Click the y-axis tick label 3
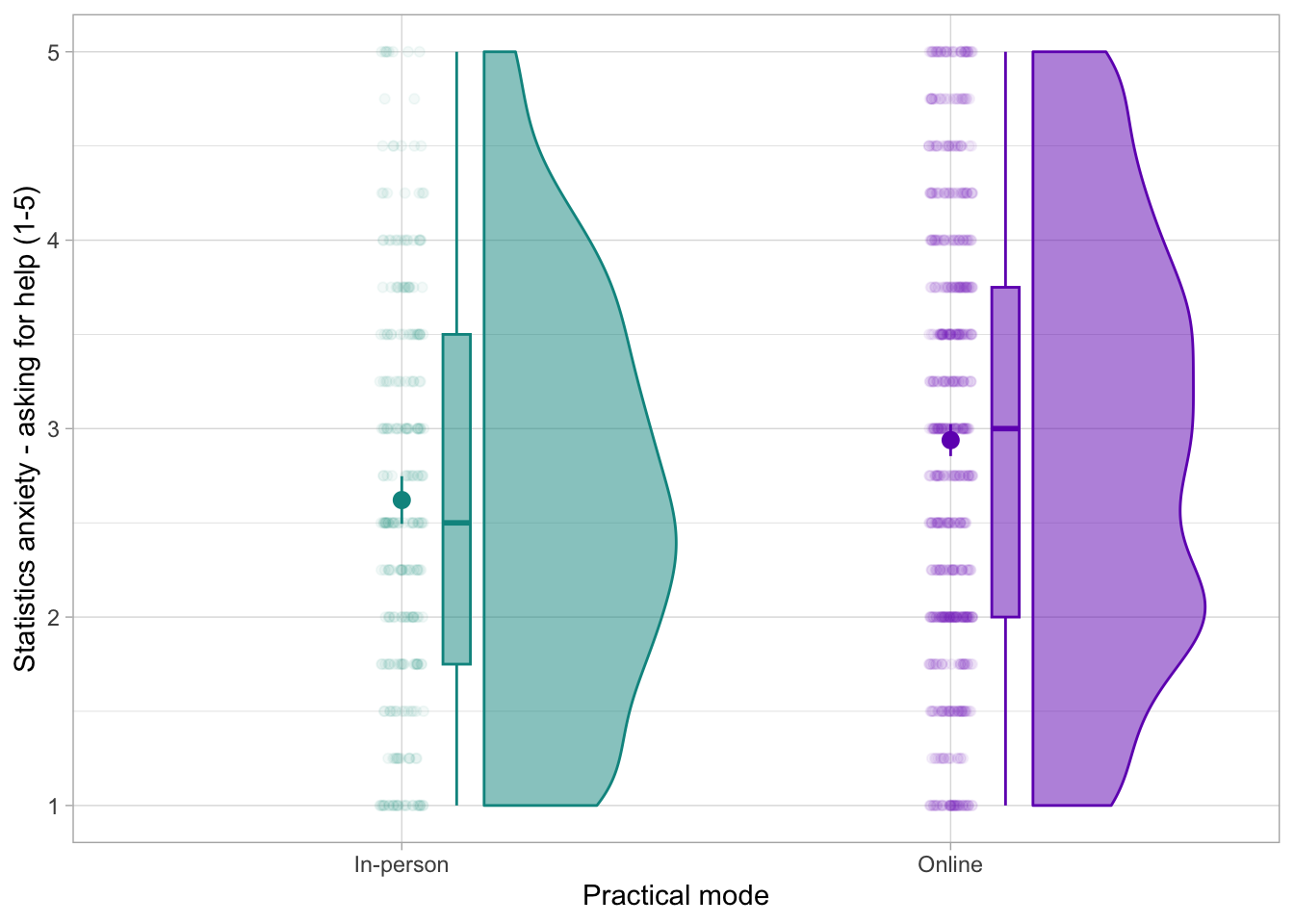The height and width of the screenshot is (924, 1294). (54, 428)
